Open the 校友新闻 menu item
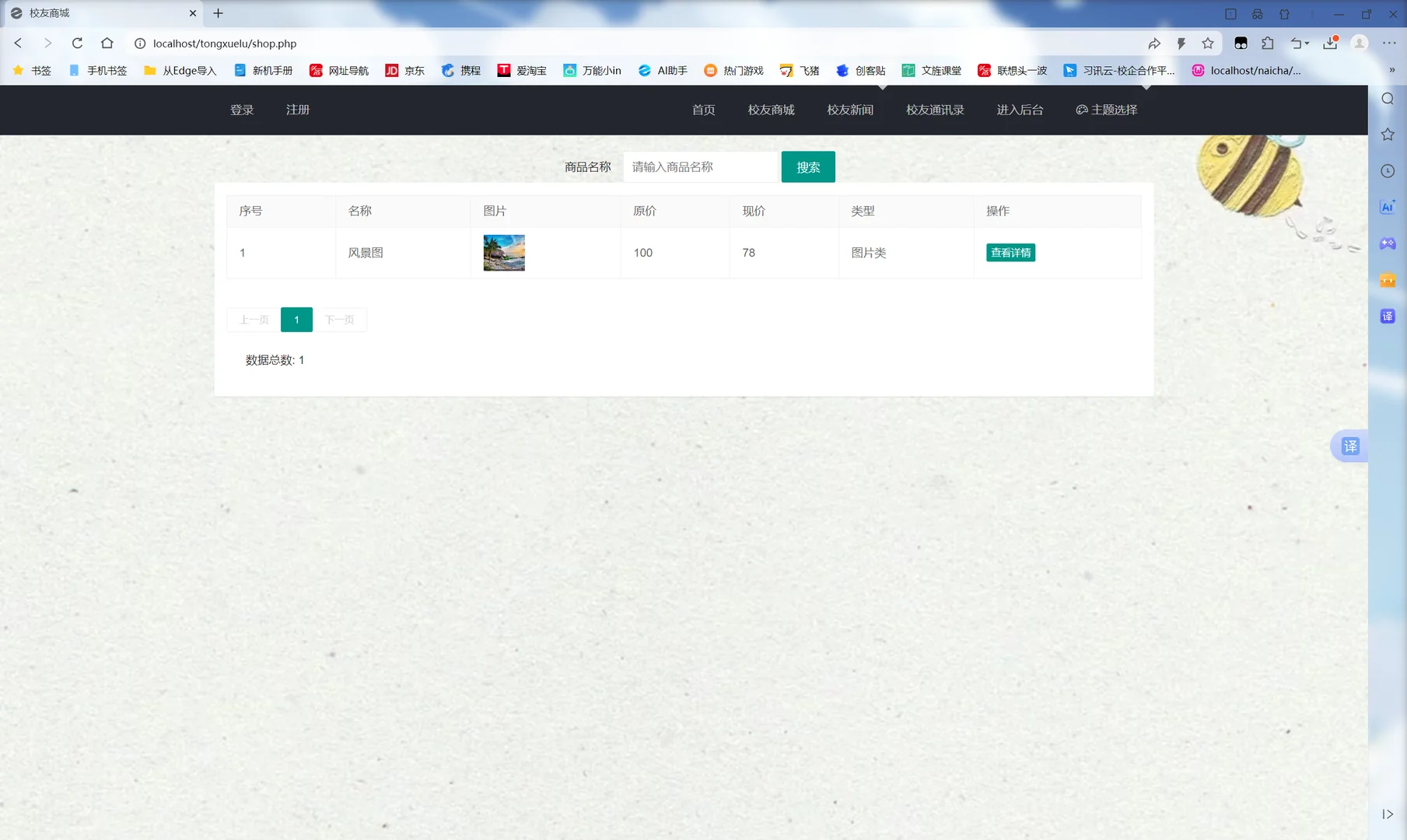1407x840 pixels. 850,110
